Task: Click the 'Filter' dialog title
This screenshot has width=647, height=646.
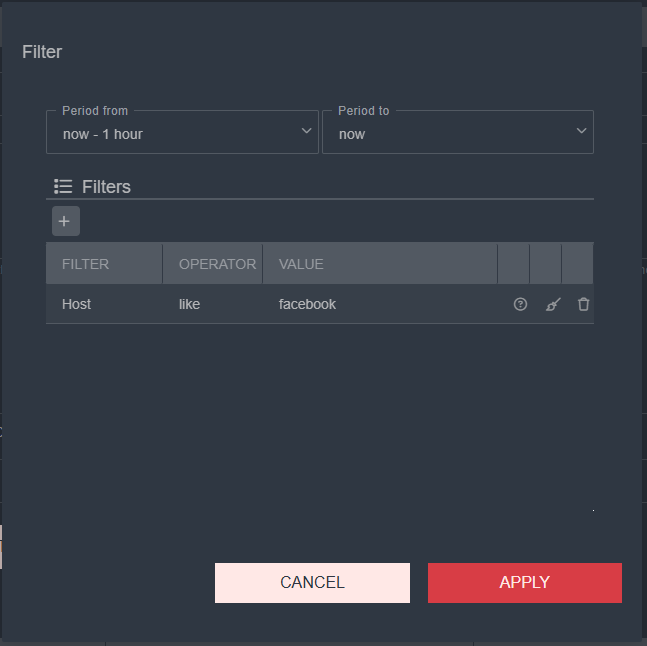Action: pos(42,52)
